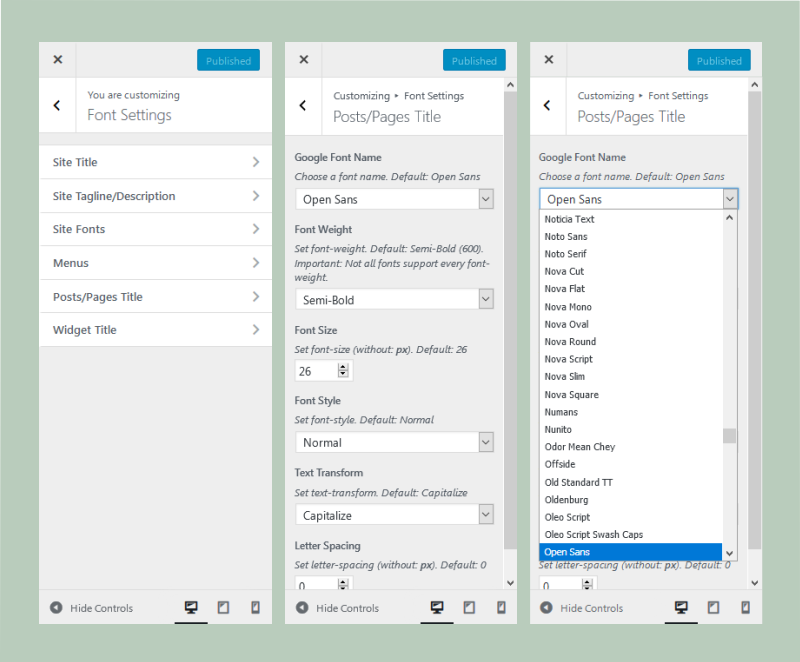Open the Site Tagline/Description section

click(x=156, y=196)
